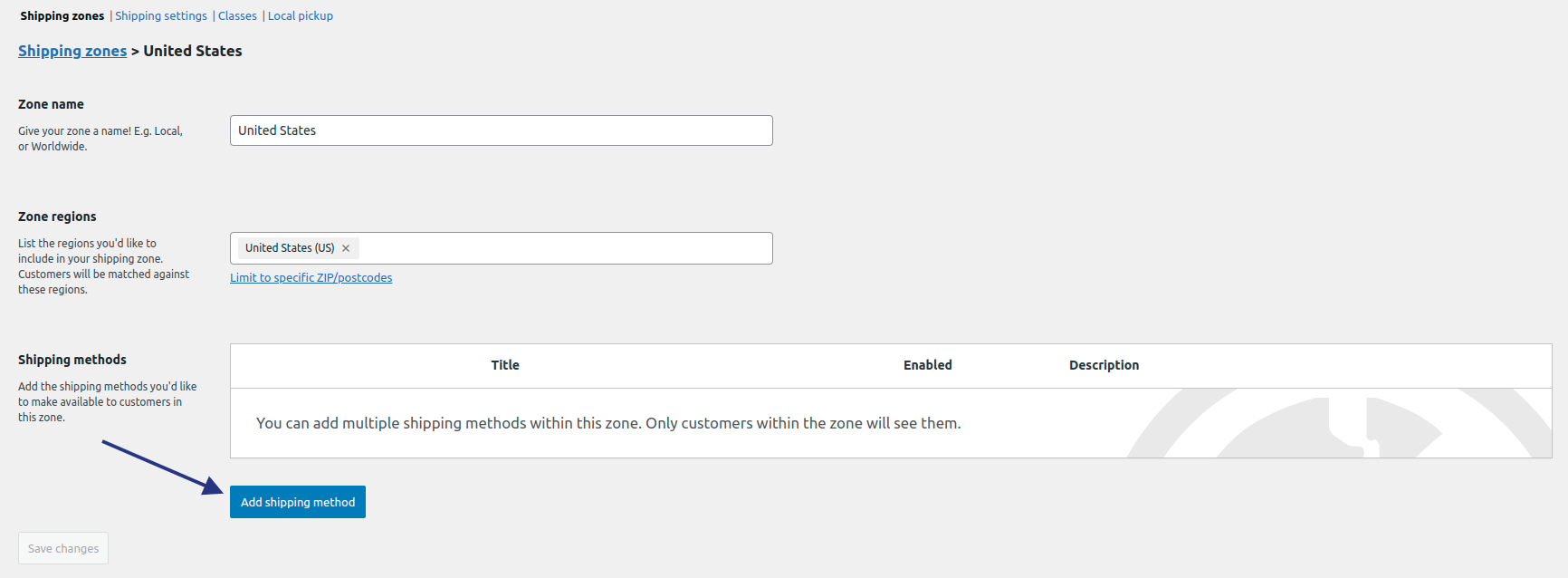Screen dimensions: 1568x578
Task: Click the Title column header
Action: tap(505, 365)
